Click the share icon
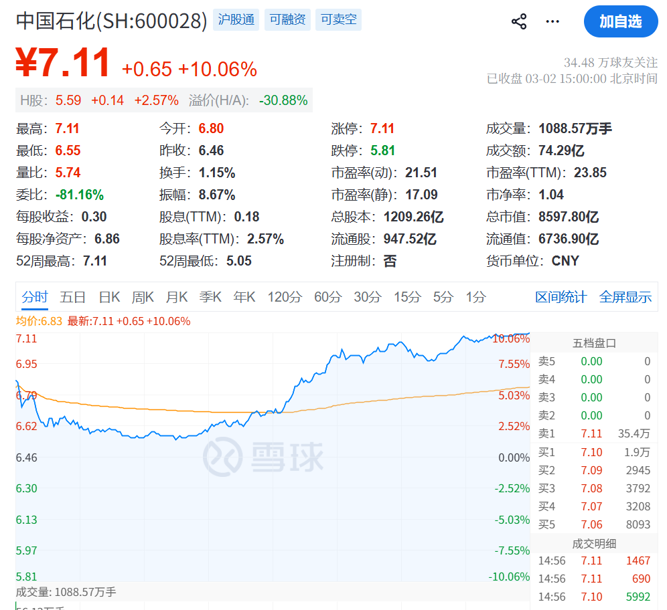Viewport: 667px width, 610px height. (x=519, y=21)
